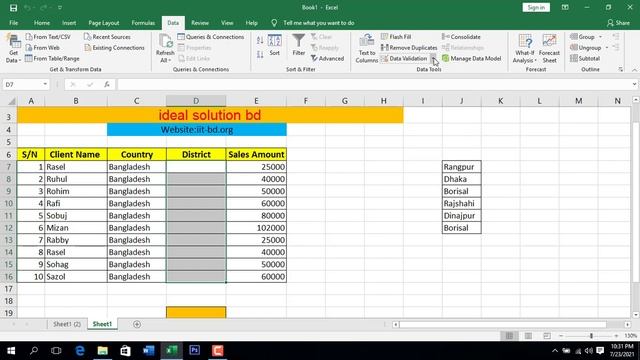Click Refresh All icon
This screenshot has height=360, width=640.
click(x=165, y=49)
